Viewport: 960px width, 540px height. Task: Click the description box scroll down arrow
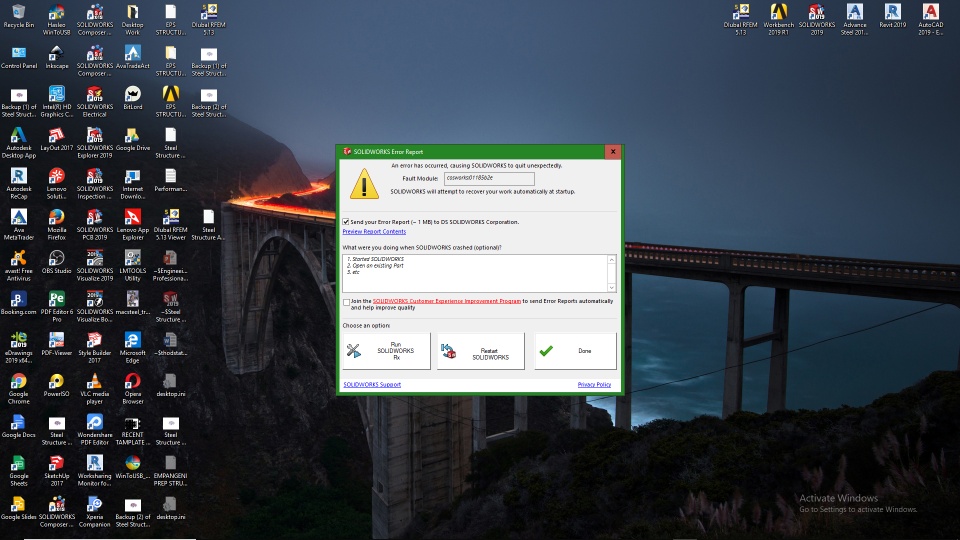(611, 288)
